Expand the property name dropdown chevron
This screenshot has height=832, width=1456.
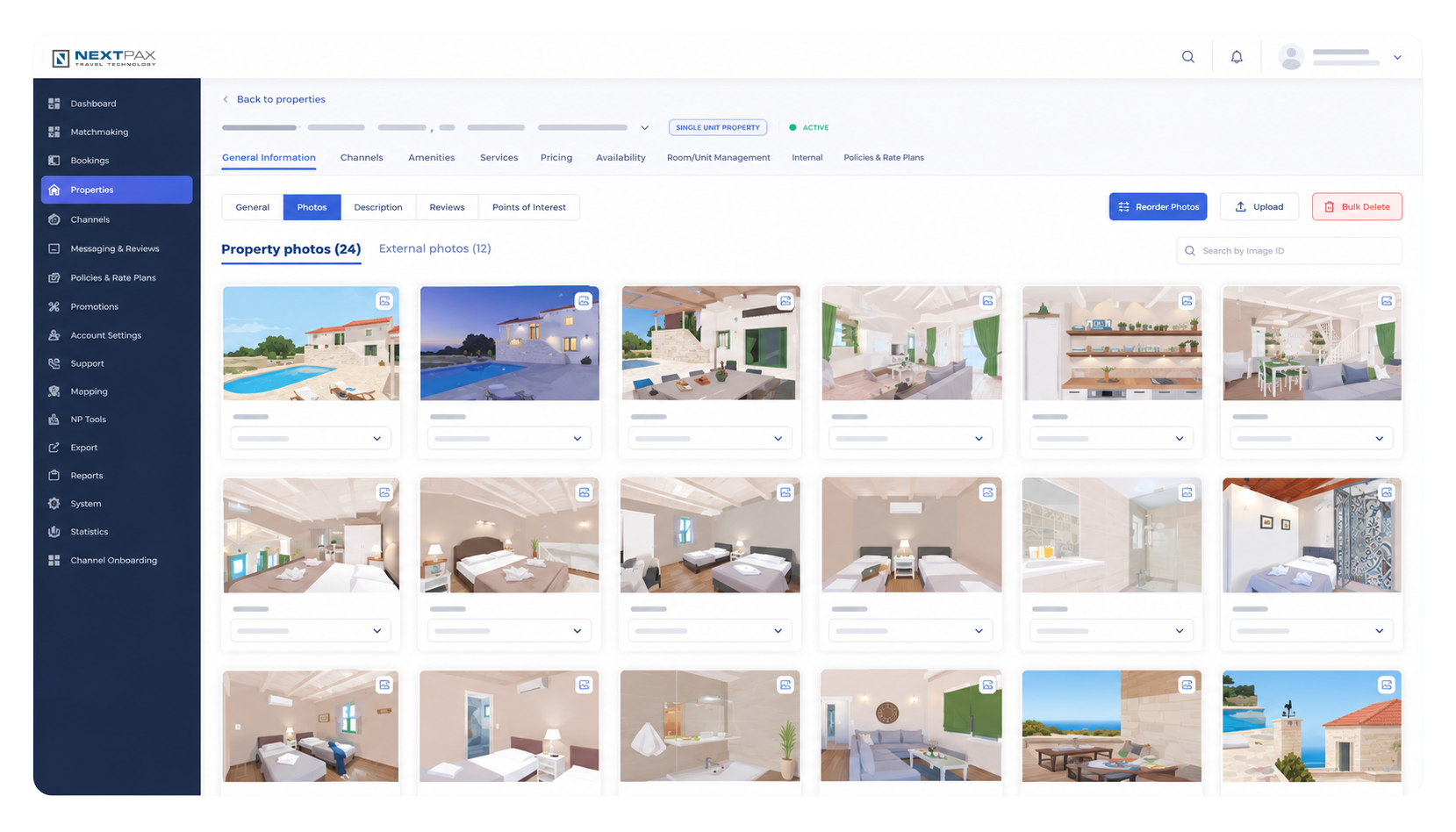click(x=644, y=128)
